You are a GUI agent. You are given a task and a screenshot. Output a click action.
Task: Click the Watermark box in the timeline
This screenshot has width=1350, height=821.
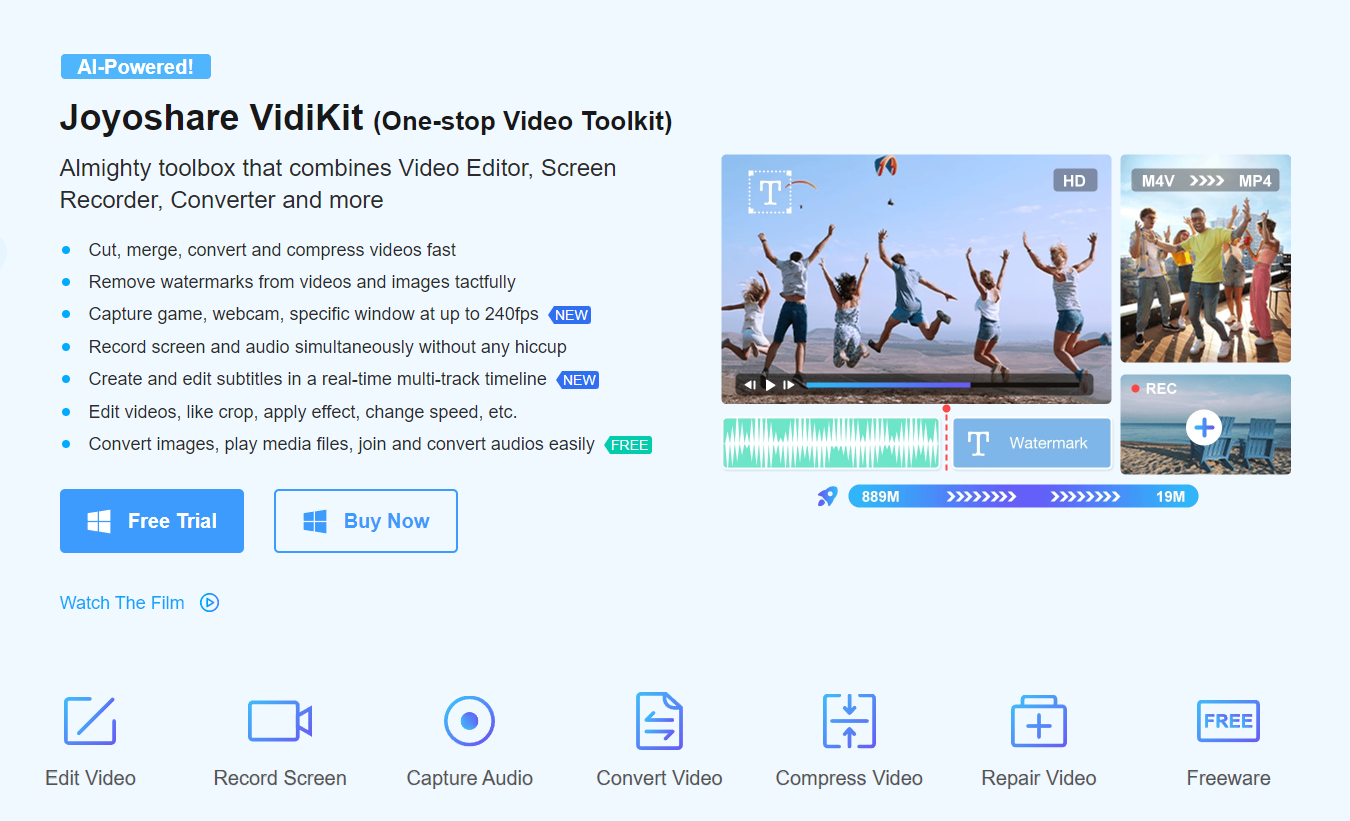(x=1032, y=443)
